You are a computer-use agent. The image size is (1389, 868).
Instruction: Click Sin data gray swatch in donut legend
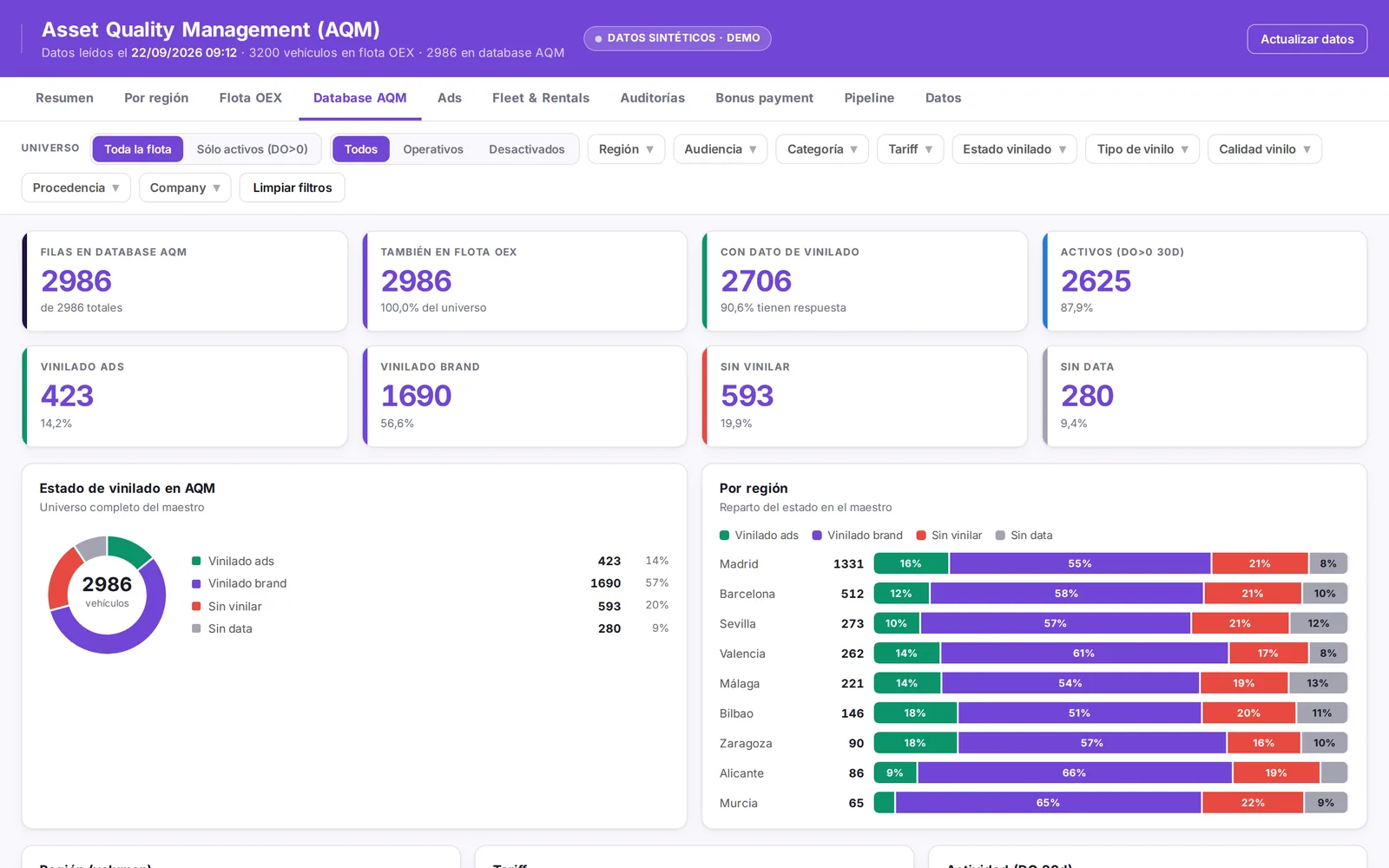pos(196,628)
